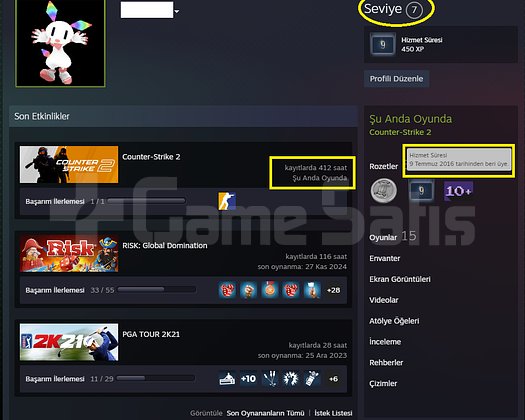Open the Oyunlar 15 games list
The height and width of the screenshot is (420, 525).
tap(393, 236)
